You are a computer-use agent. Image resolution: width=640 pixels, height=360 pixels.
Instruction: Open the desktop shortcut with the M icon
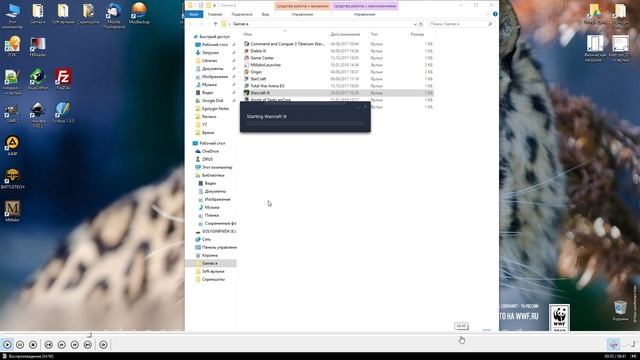12,211
